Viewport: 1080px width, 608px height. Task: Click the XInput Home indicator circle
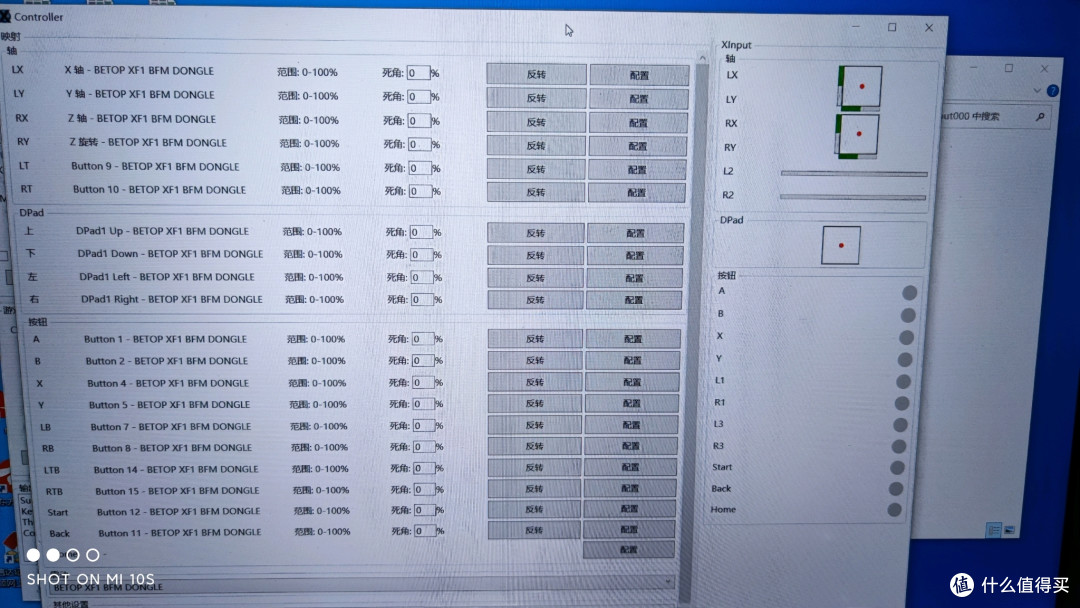point(894,510)
